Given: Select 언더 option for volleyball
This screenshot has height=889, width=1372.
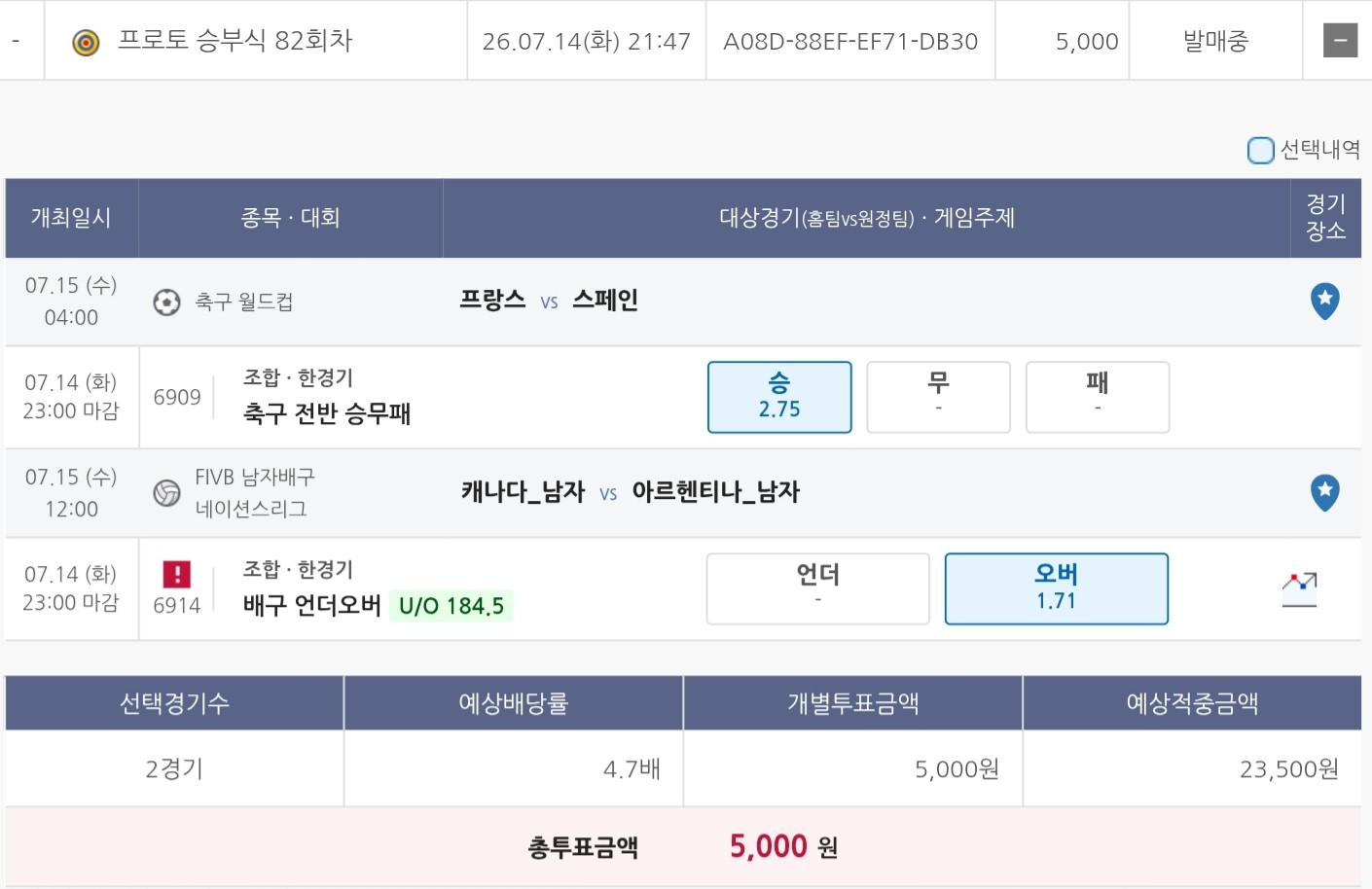Looking at the screenshot, I should coord(817,588).
